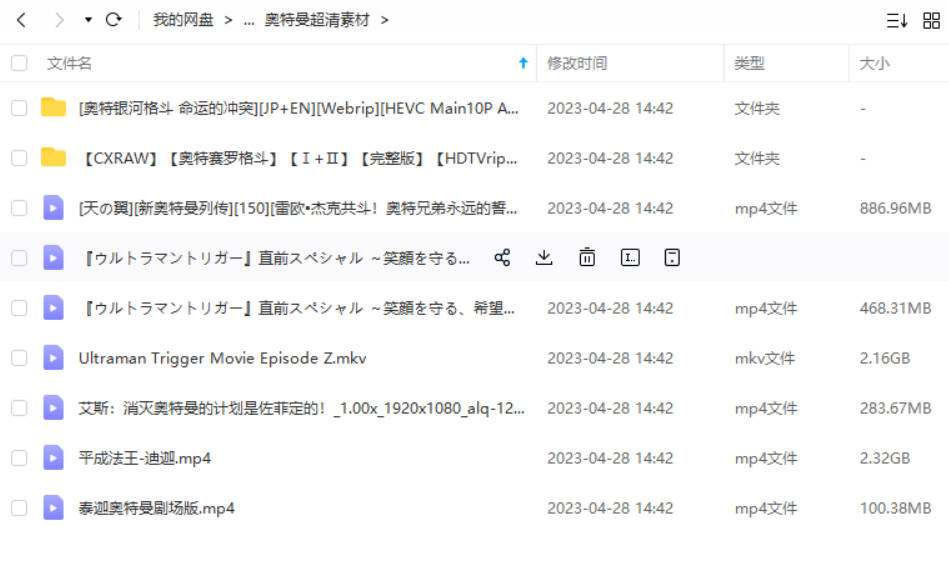Image resolution: width=949 pixels, height=577 pixels.
Task: Click the 886.96MB size cell
Action: (x=895, y=208)
